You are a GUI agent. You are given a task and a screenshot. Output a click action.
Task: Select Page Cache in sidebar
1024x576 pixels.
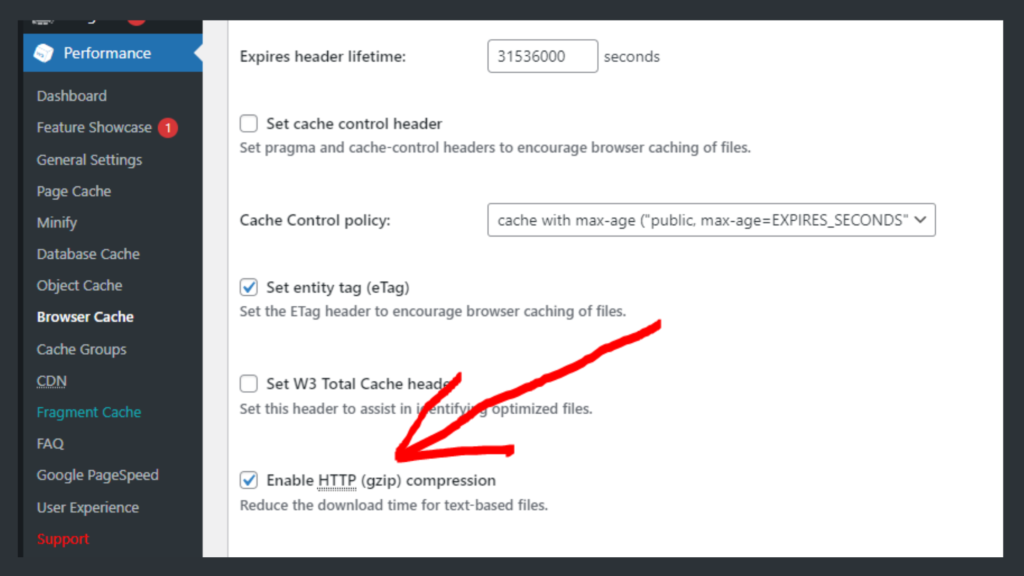(x=74, y=191)
